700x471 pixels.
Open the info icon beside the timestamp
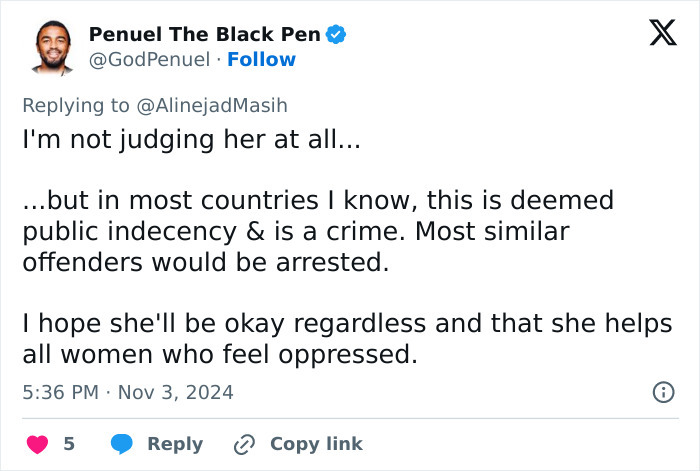pyautogui.click(x=663, y=392)
